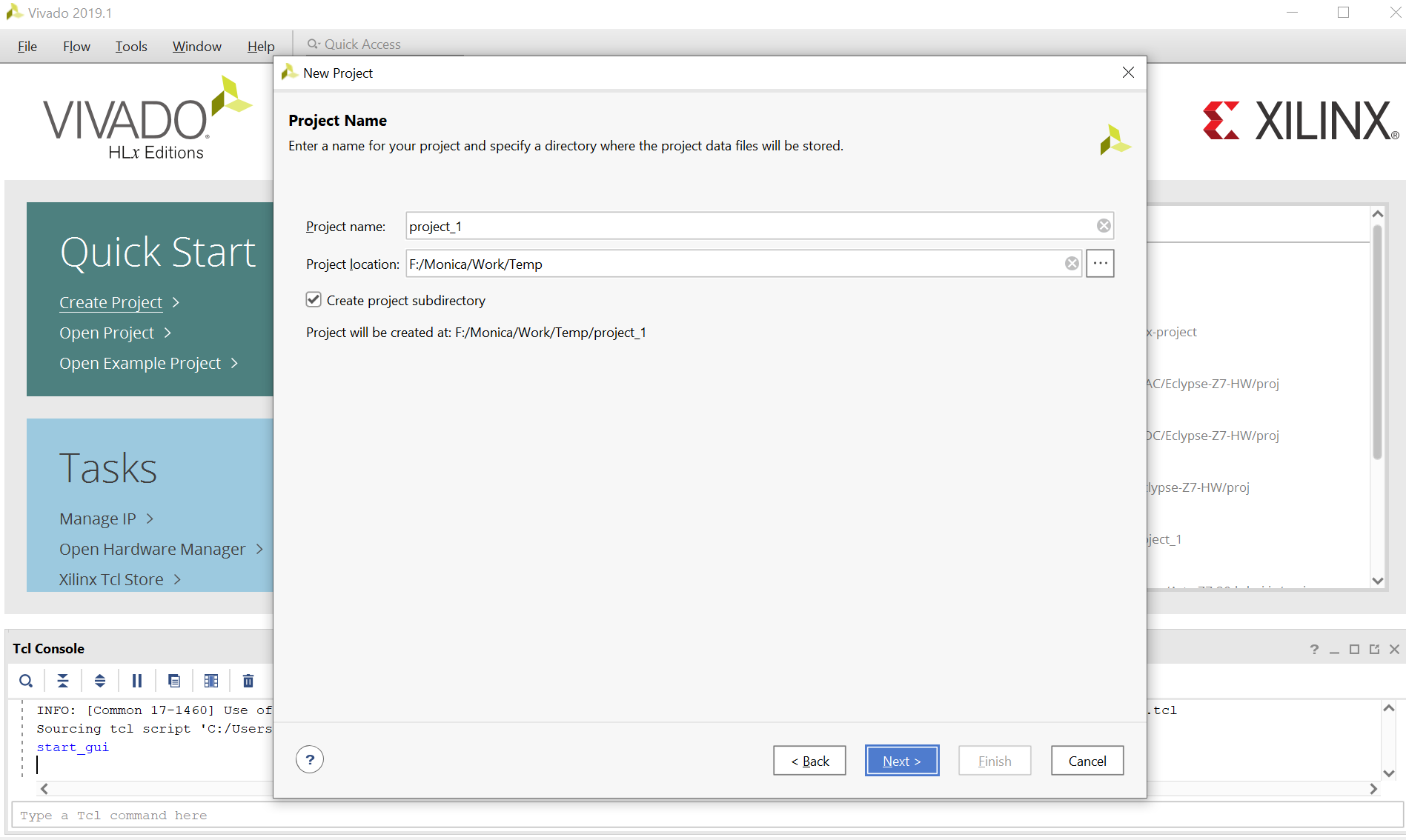This screenshot has height=840, width=1406.
Task: Expand all in Tcl Console toolbar
Action: [x=100, y=681]
